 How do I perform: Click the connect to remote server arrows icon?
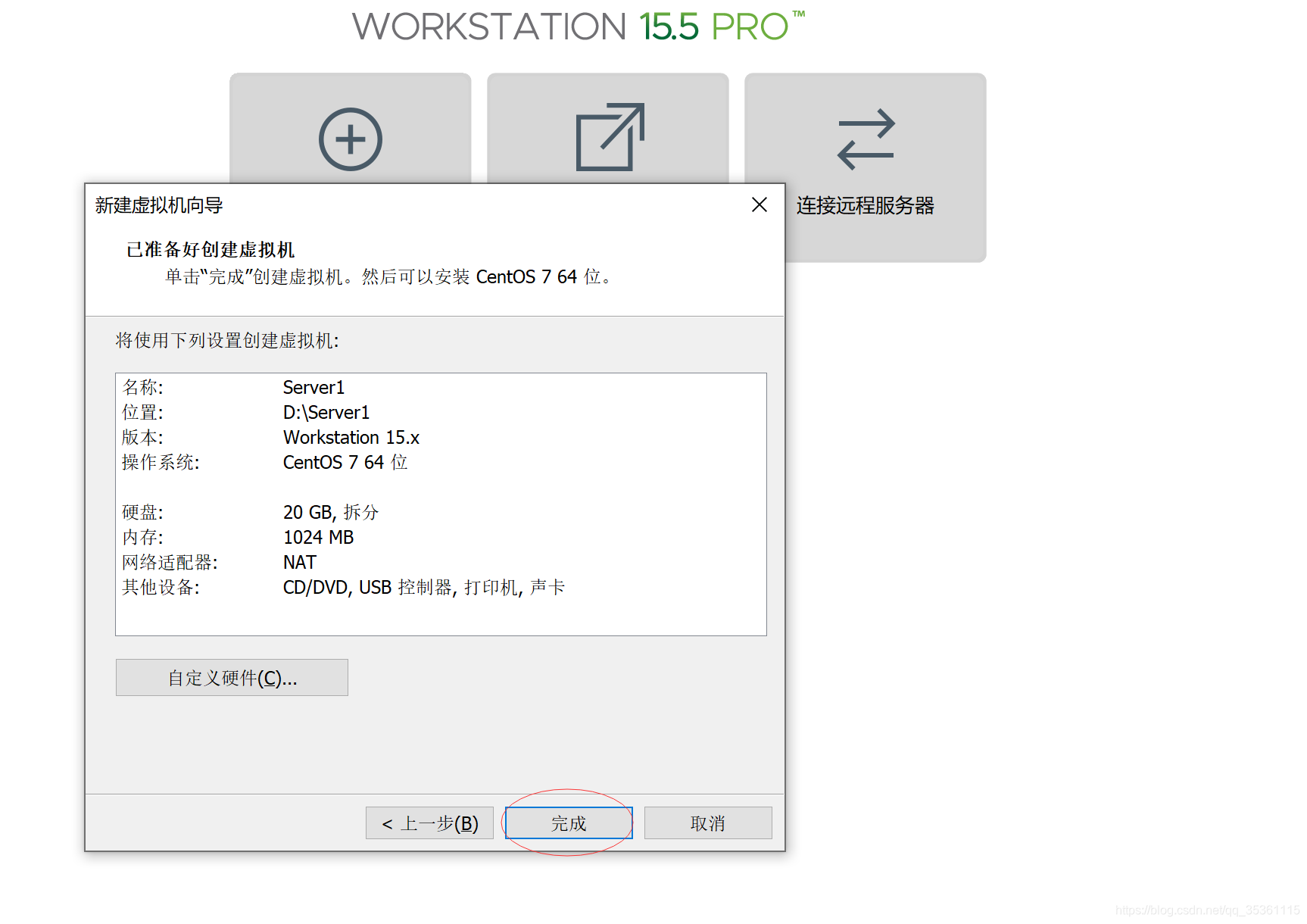866,139
